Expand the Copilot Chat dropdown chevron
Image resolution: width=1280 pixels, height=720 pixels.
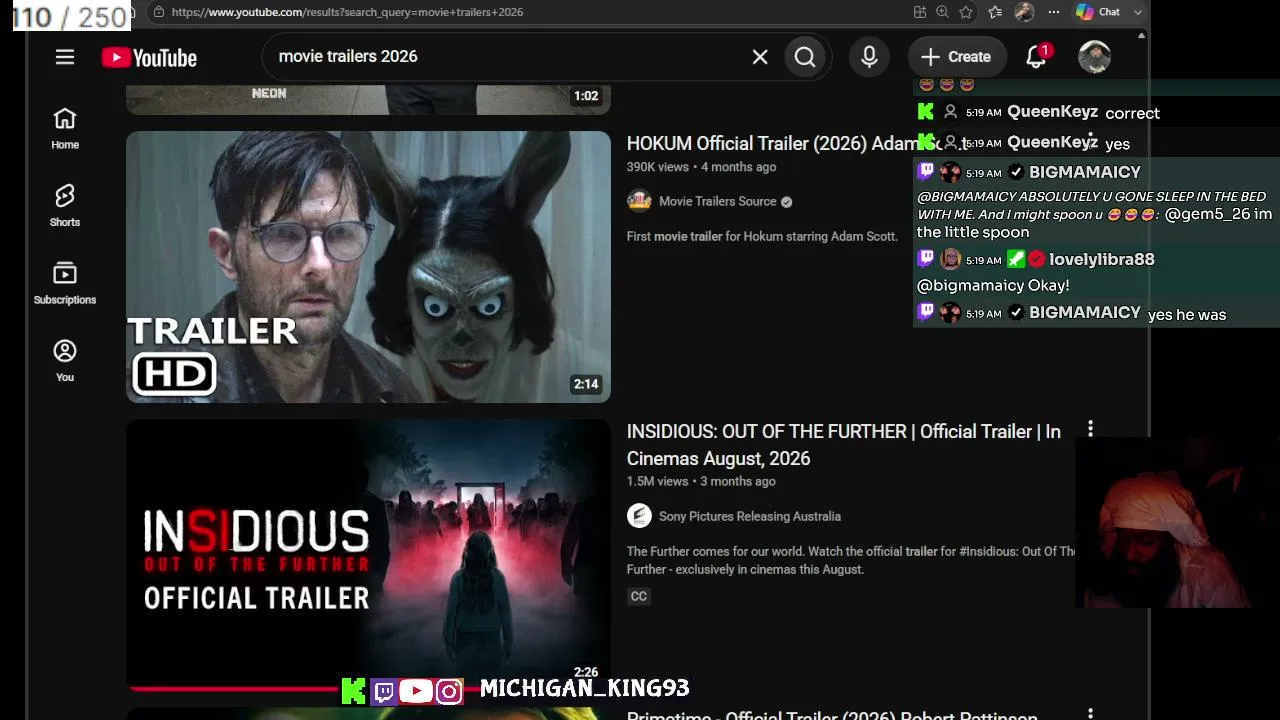[x=1137, y=12]
